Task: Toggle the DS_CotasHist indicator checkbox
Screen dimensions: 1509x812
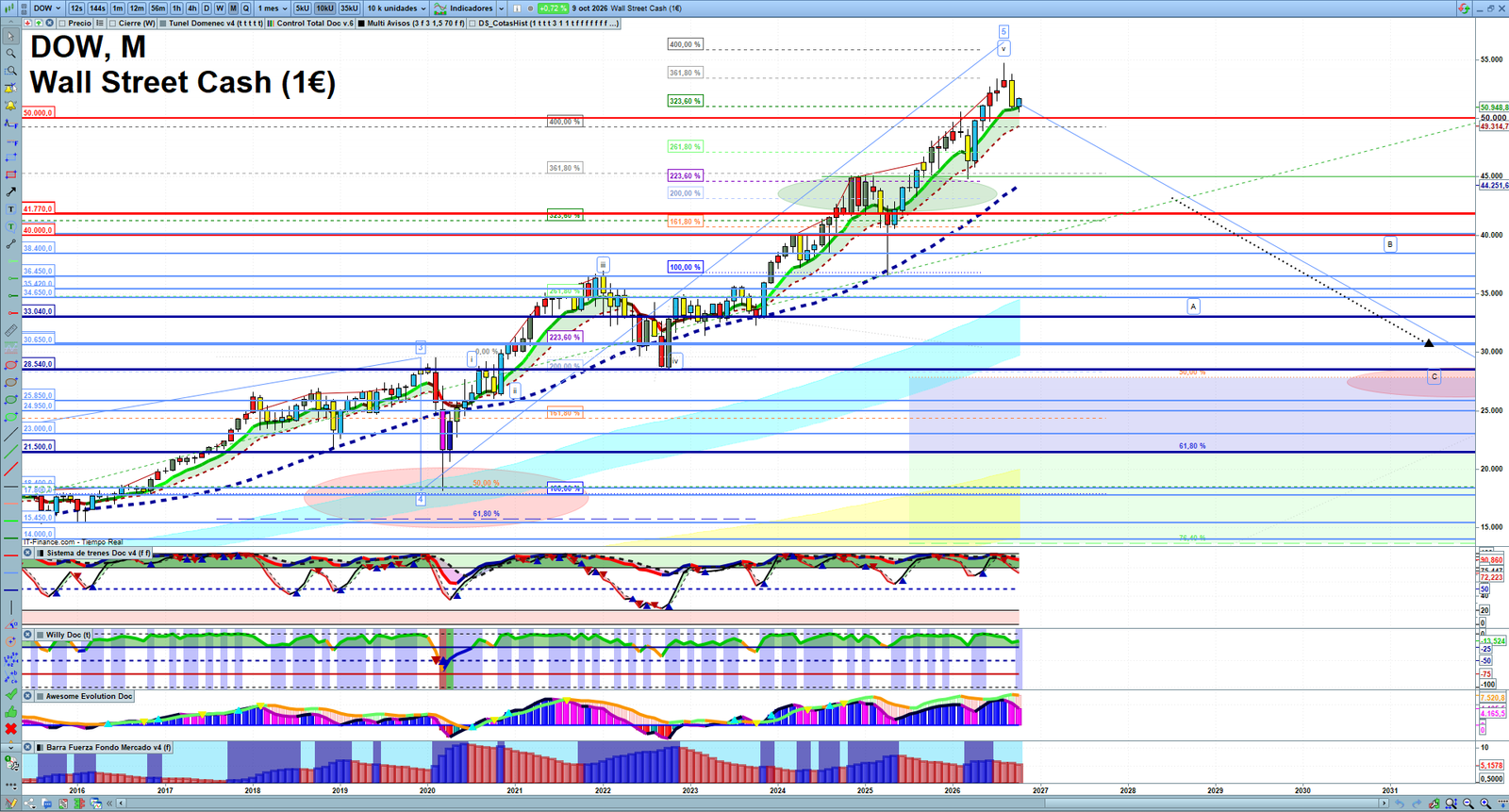Action: pos(473,23)
